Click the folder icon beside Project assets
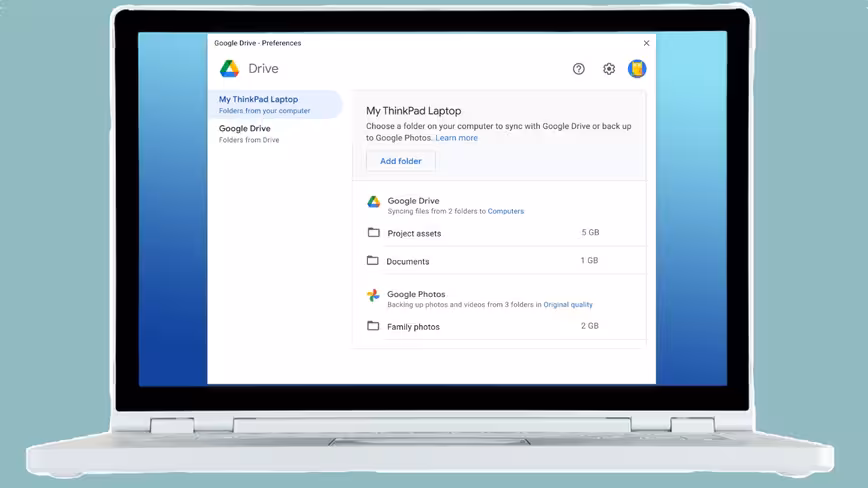Screen dimensions: 868x488 click(374, 232)
